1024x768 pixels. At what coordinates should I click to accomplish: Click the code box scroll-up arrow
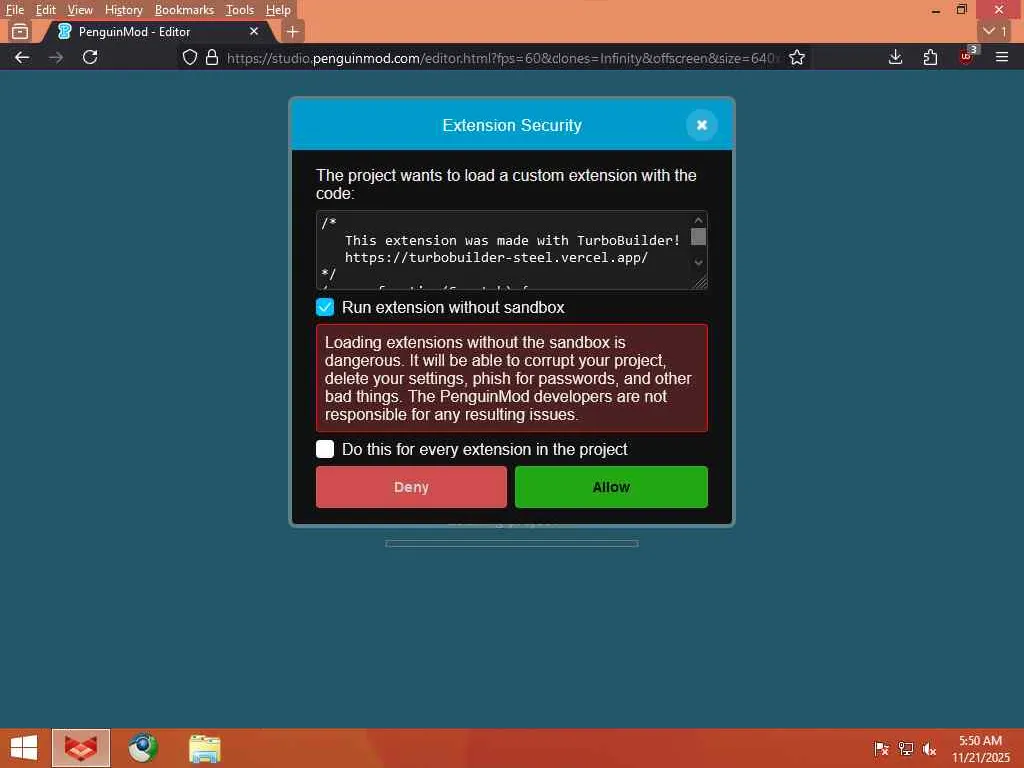tap(698, 220)
